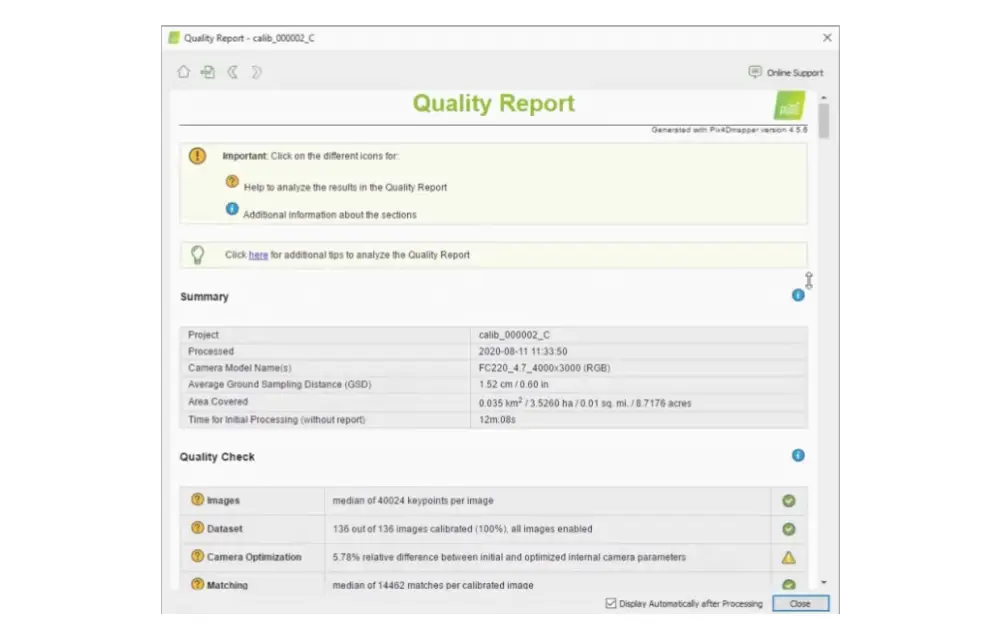Navigate back with the left chevron icon
This screenshot has width=1000, height=638.
[233, 72]
